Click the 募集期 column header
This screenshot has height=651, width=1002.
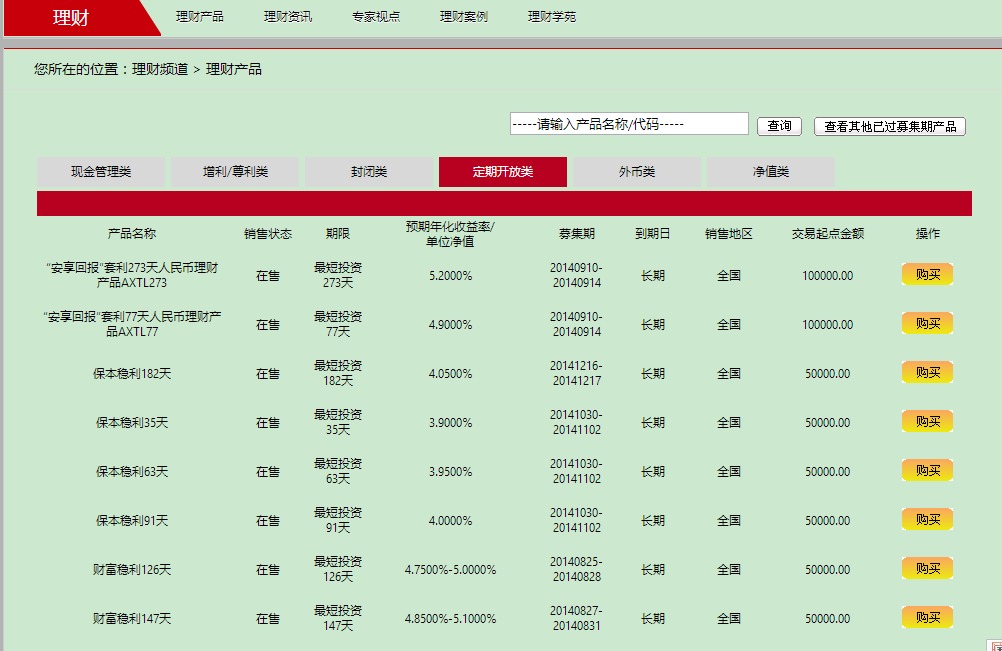click(x=576, y=234)
